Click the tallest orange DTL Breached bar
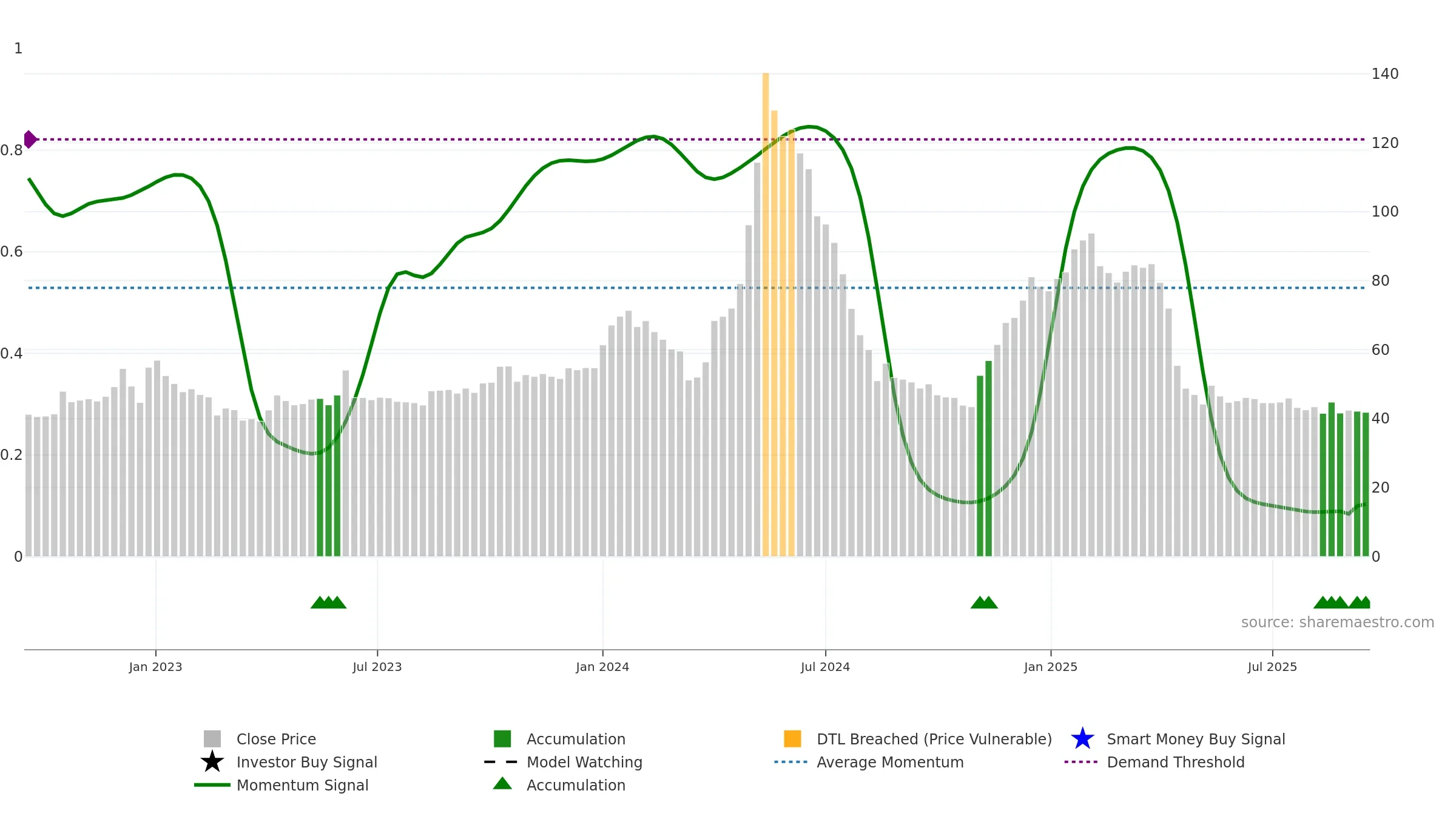 coord(766,314)
